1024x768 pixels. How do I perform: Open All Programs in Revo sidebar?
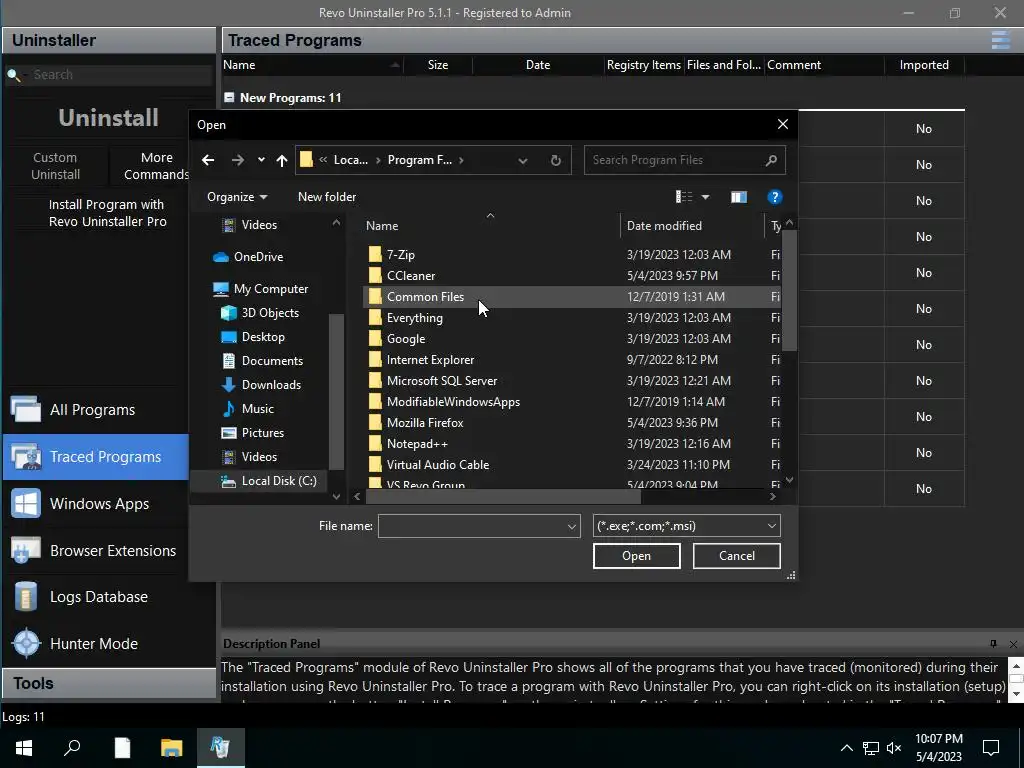[95, 410]
